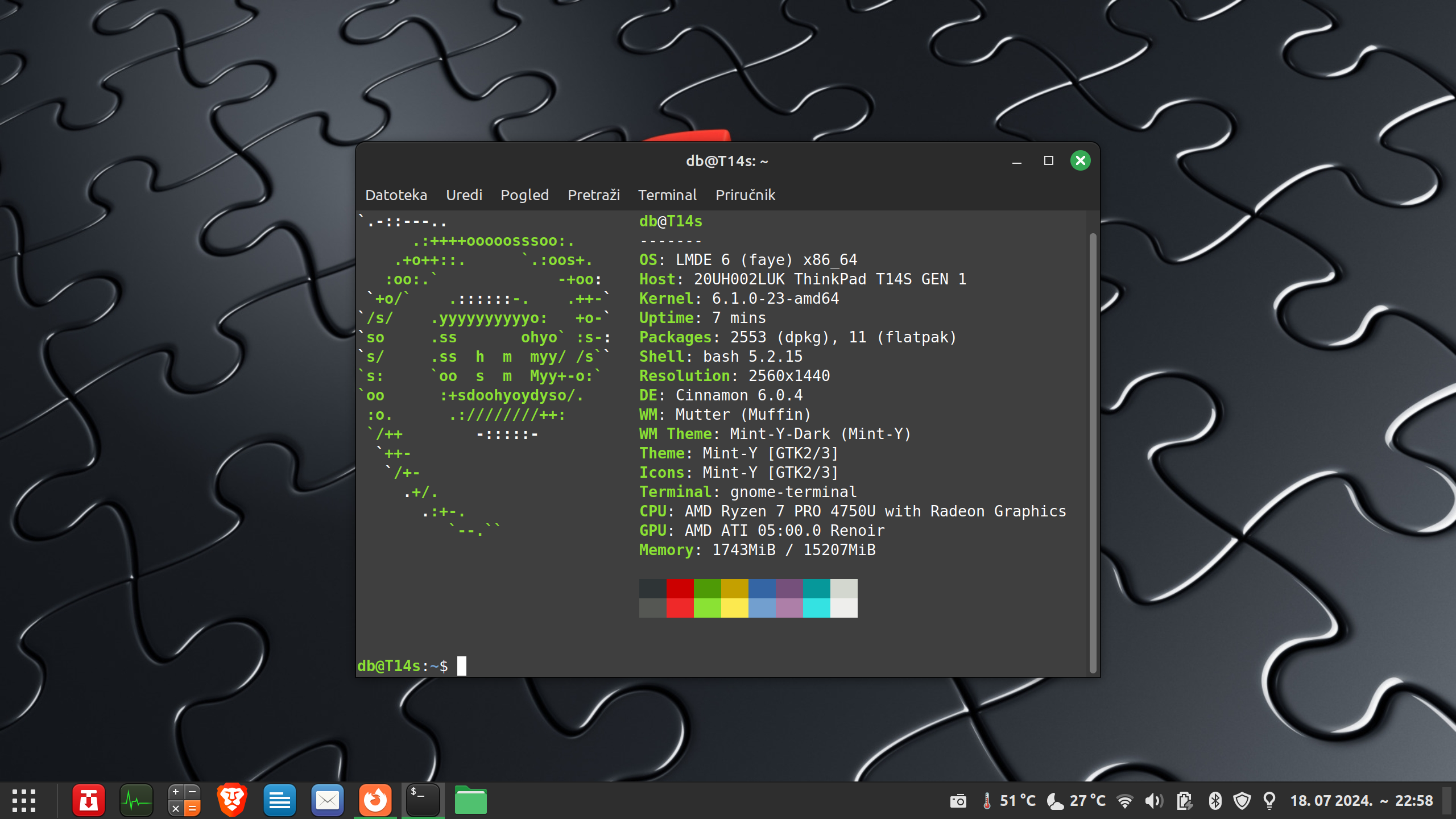Maximize the terminal window

1049,161
